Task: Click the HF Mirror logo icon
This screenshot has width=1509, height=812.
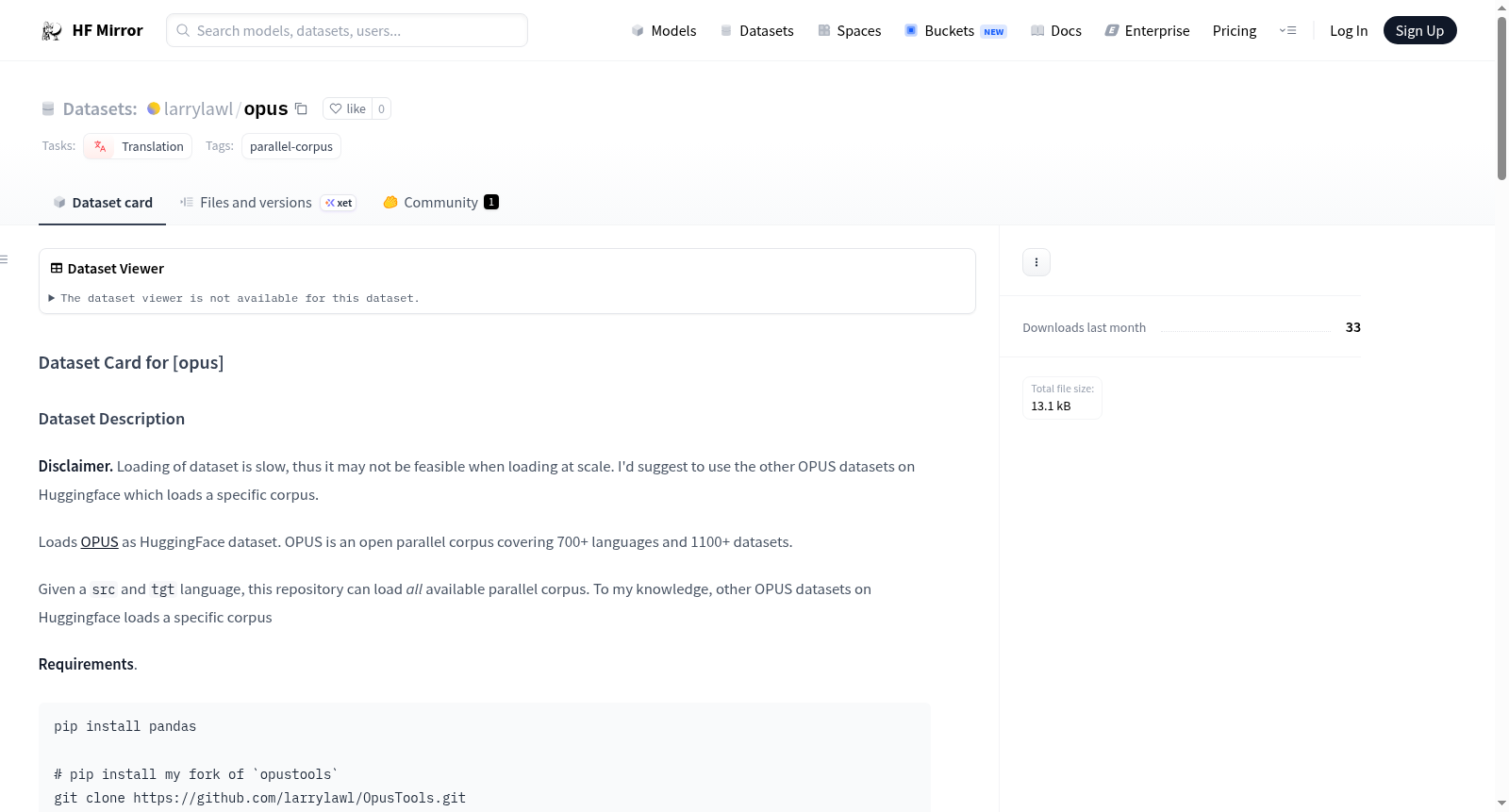Action: tap(52, 31)
